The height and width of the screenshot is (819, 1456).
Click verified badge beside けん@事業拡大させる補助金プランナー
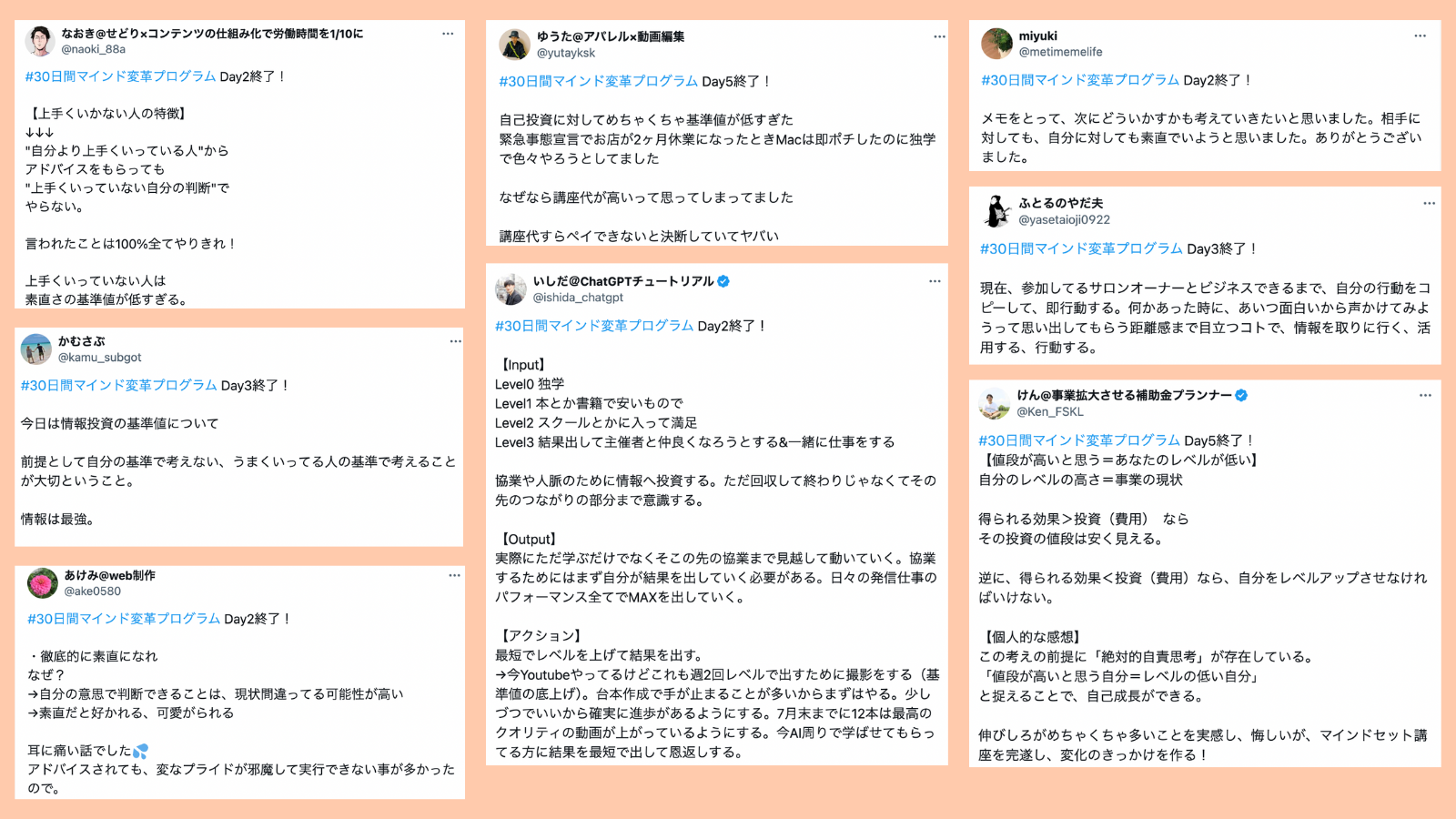pos(1241,395)
